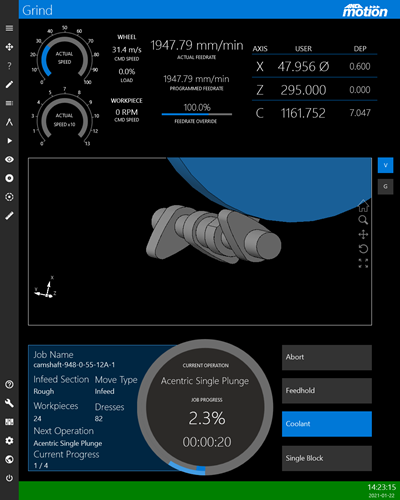
Task: Open the eye view icon in sidebar
Action: coord(9,160)
